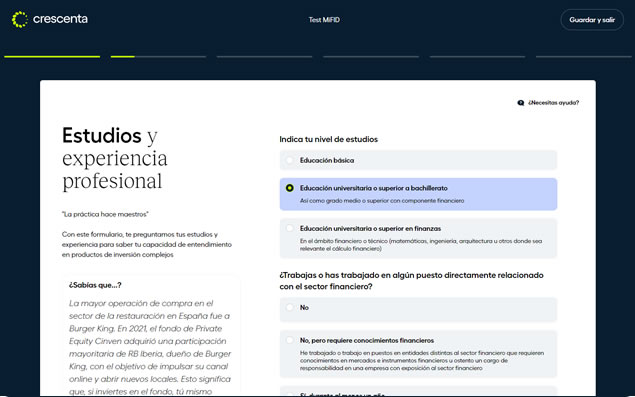Click subtitle Así como grado medio o superior
Image resolution: width=635 pixels, height=397 pixels.
(382, 201)
